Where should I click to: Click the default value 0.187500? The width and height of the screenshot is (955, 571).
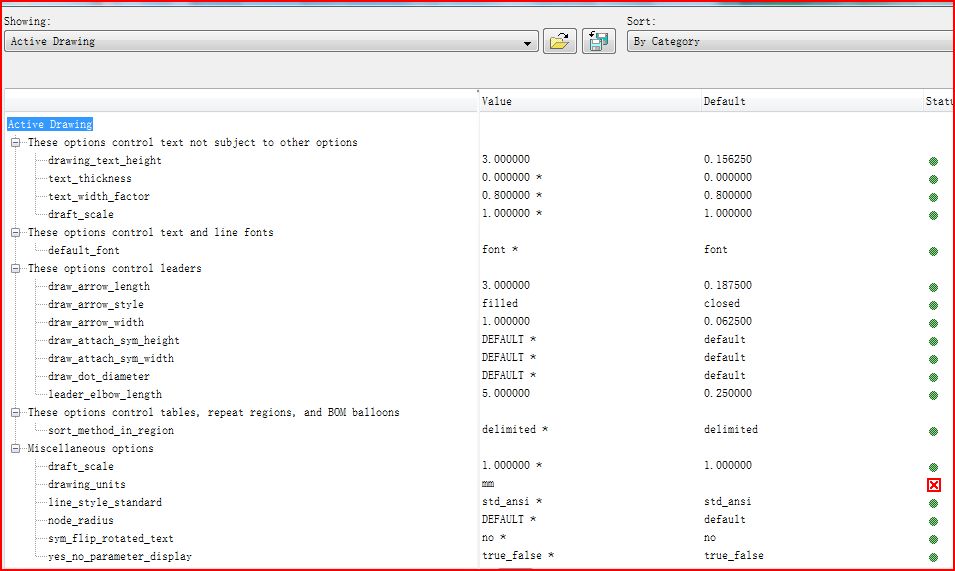coord(728,286)
